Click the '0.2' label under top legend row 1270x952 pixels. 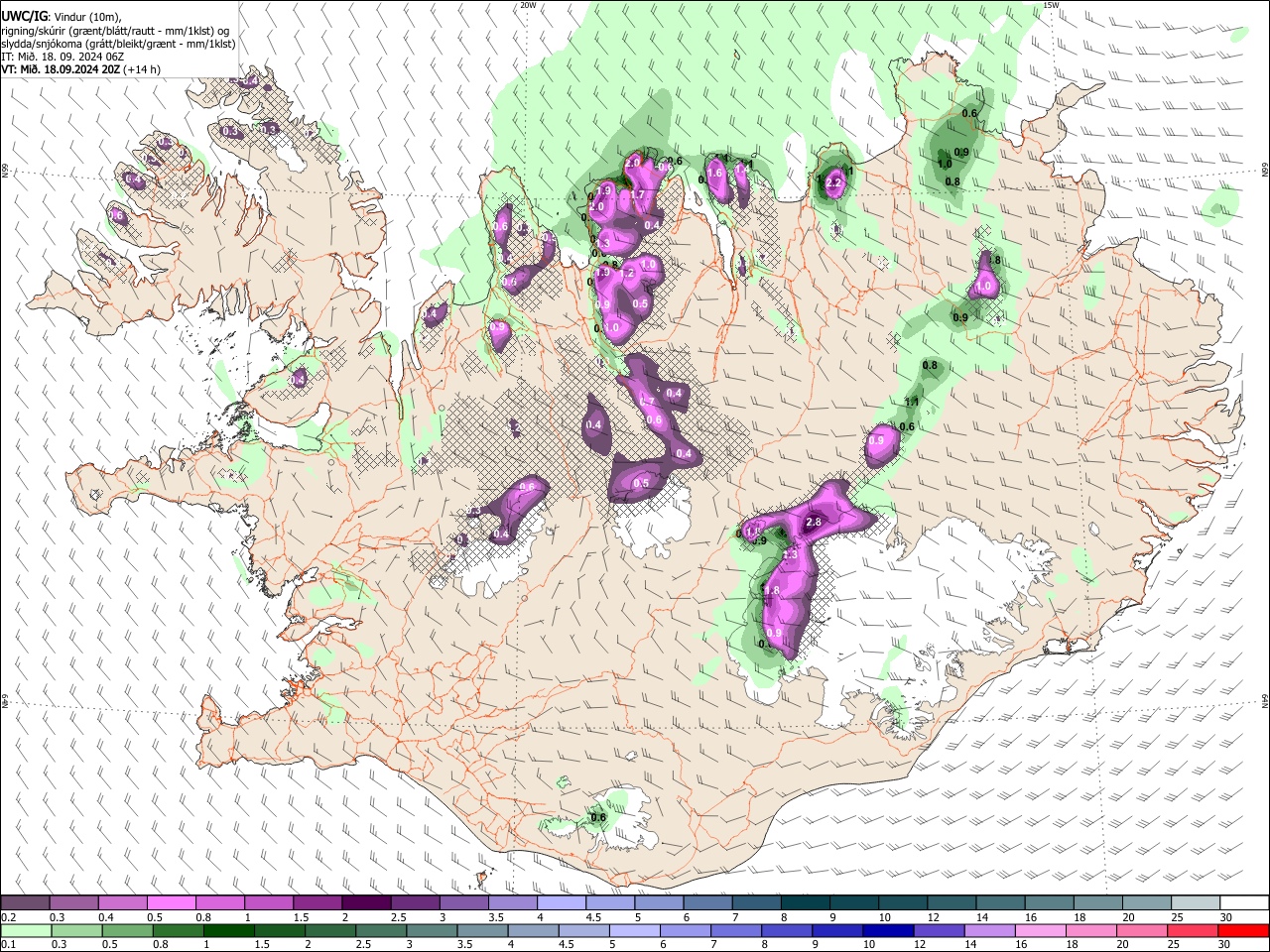[9, 917]
